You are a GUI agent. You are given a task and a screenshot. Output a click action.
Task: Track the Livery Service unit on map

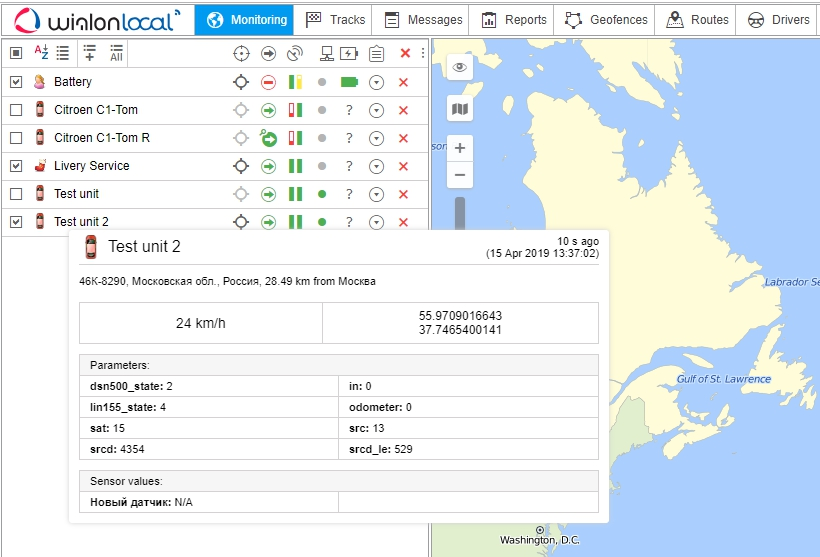[240, 166]
